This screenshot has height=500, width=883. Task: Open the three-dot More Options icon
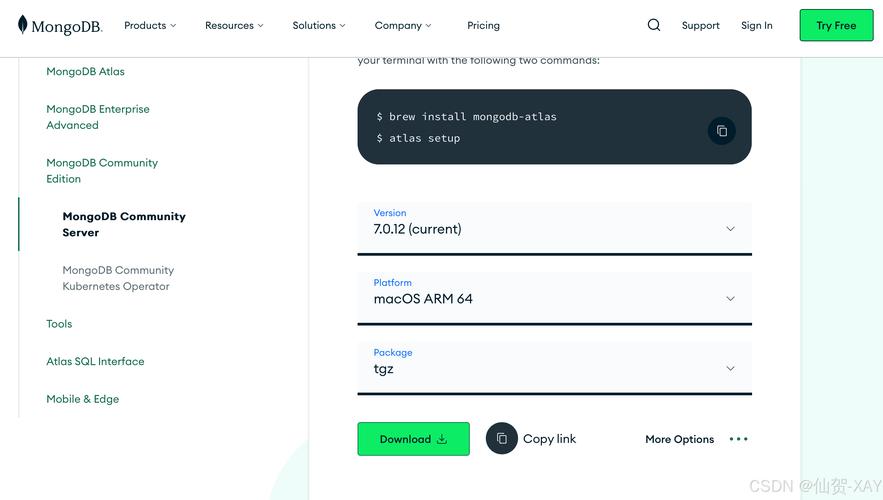click(x=738, y=439)
